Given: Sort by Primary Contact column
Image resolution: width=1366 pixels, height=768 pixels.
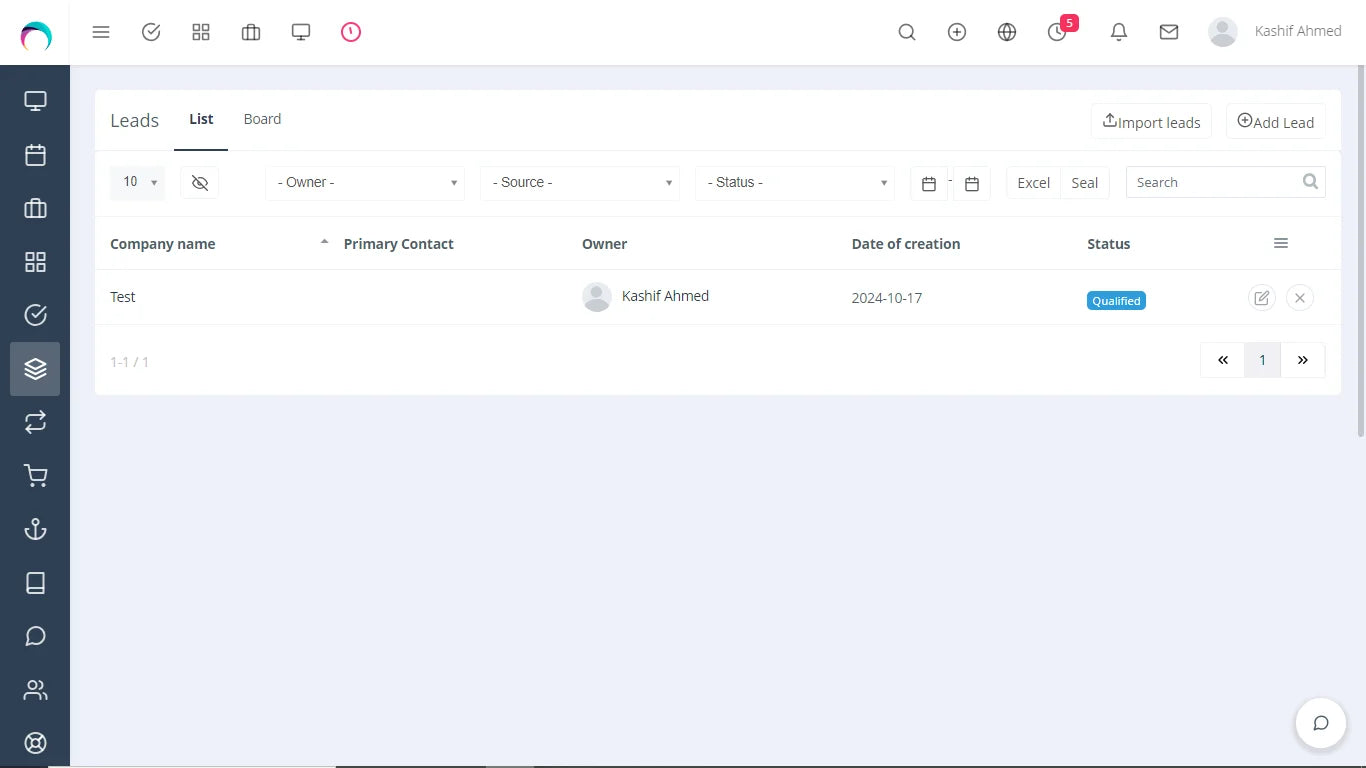Looking at the screenshot, I should 399,244.
